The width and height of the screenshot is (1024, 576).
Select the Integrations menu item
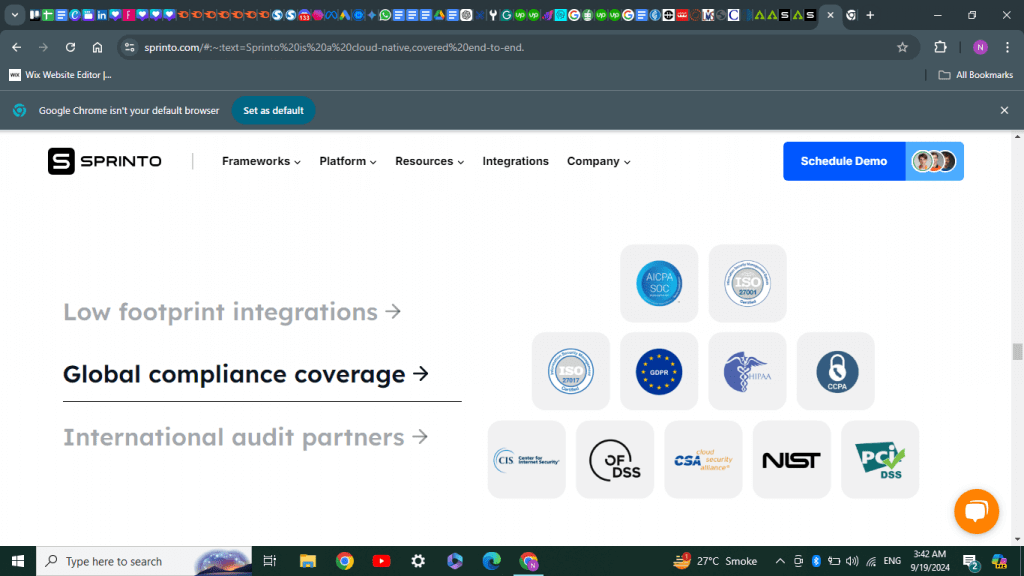pos(515,161)
